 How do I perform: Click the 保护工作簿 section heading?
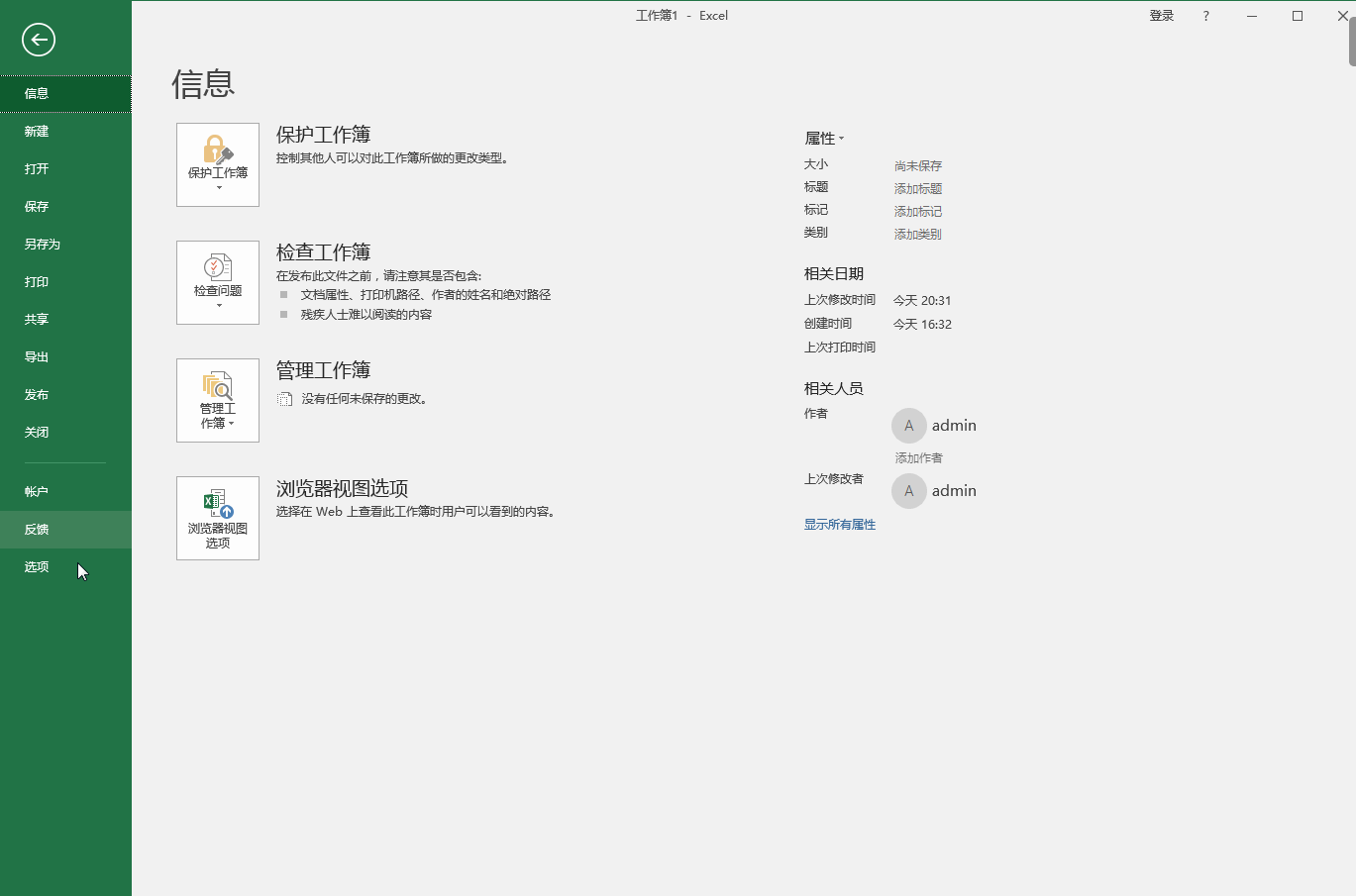coord(323,135)
